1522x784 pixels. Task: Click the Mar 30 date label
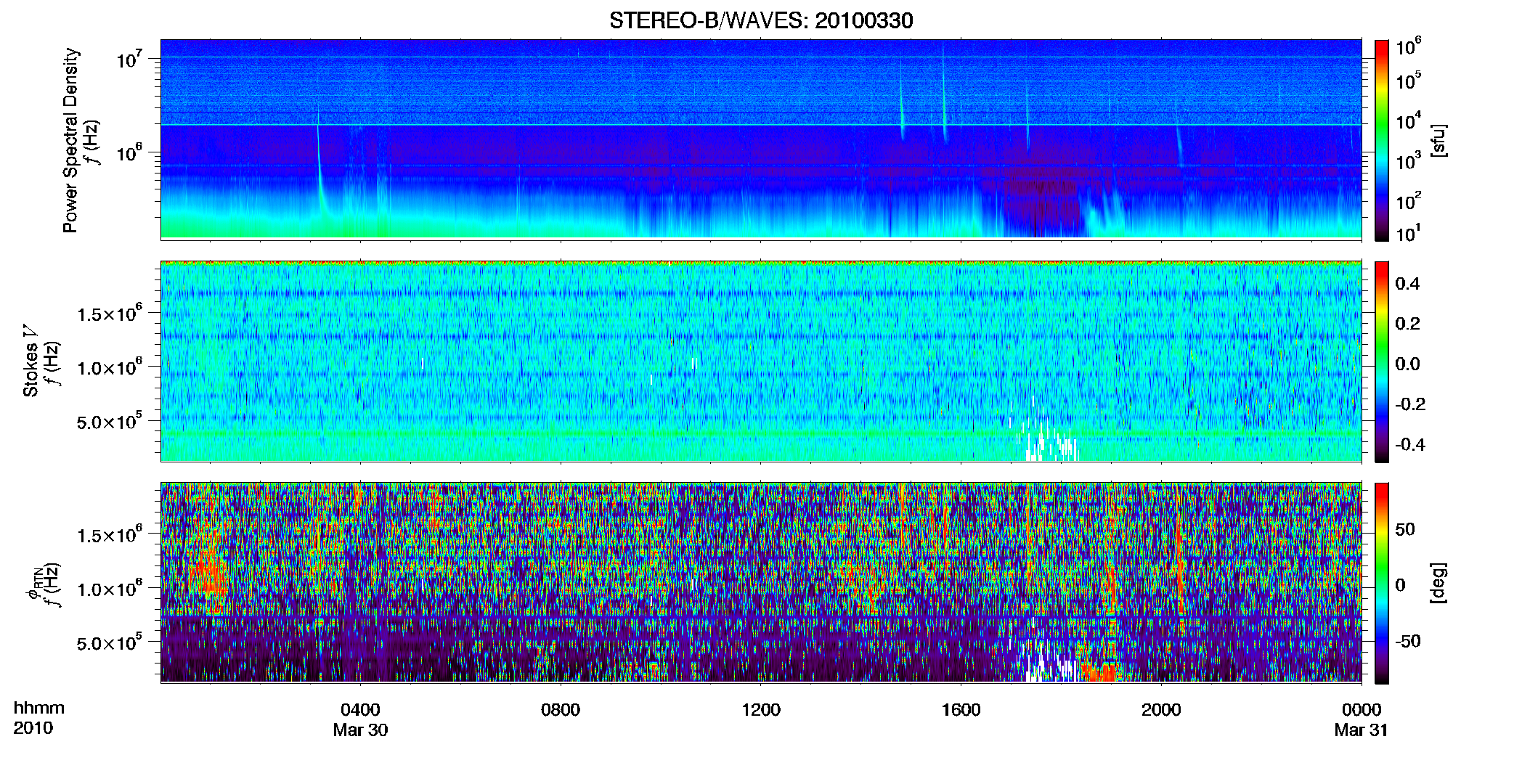coord(360,730)
